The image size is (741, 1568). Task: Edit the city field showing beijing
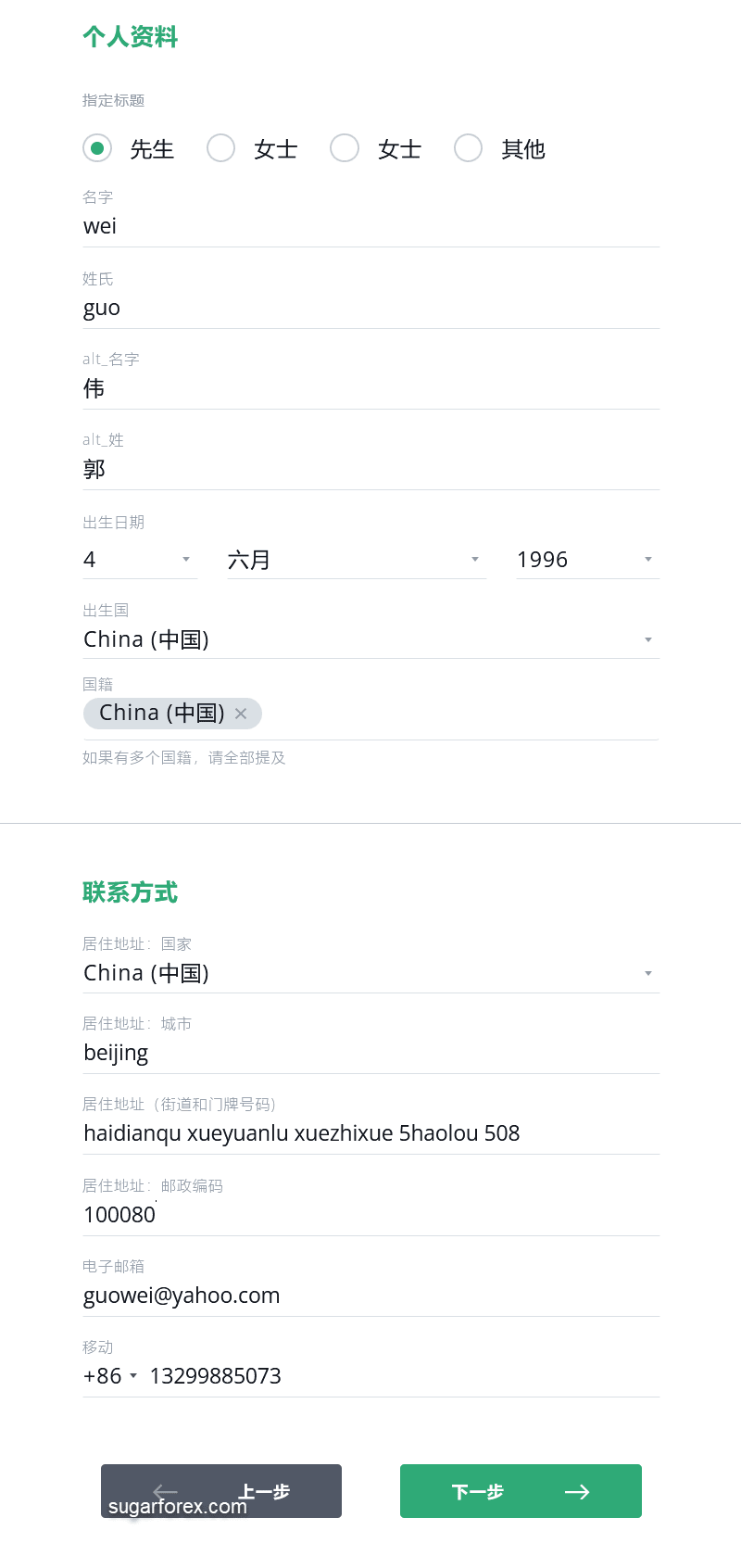pos(370,1054)
